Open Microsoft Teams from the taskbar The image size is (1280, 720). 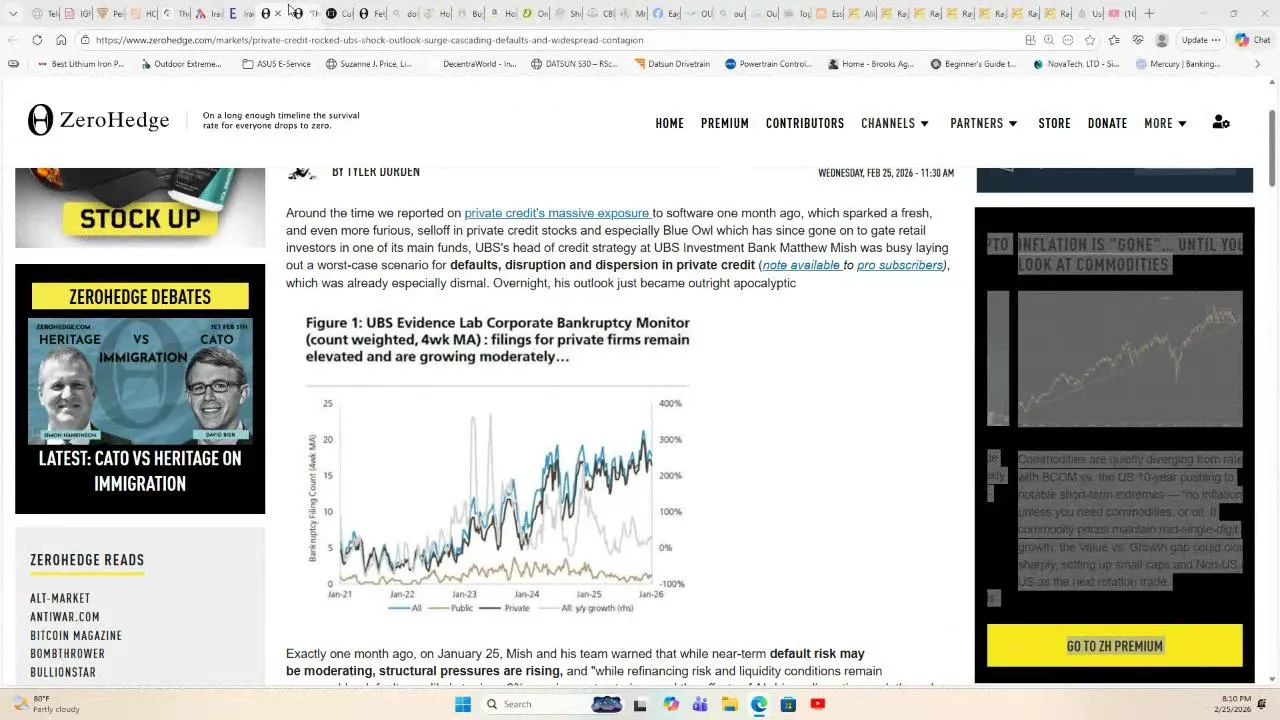coord(700,704)
